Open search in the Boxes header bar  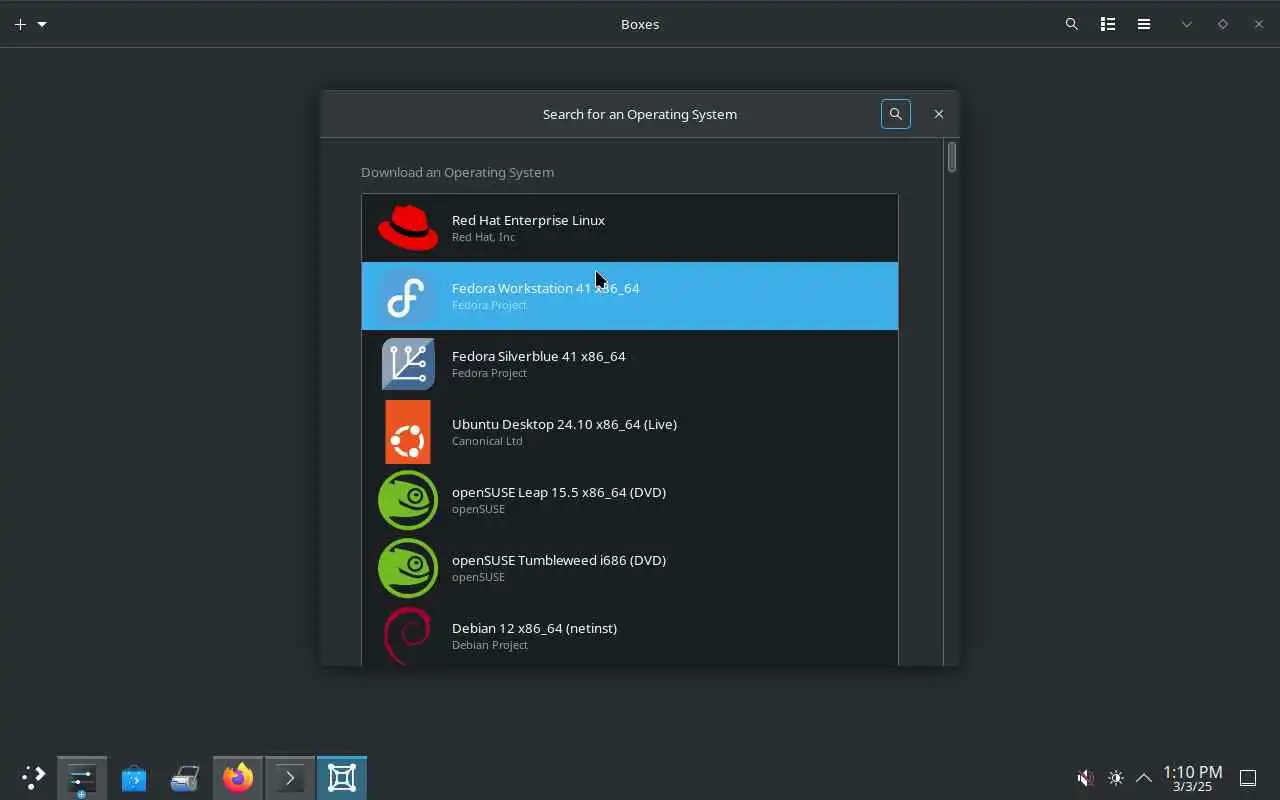pos(1072,24)
